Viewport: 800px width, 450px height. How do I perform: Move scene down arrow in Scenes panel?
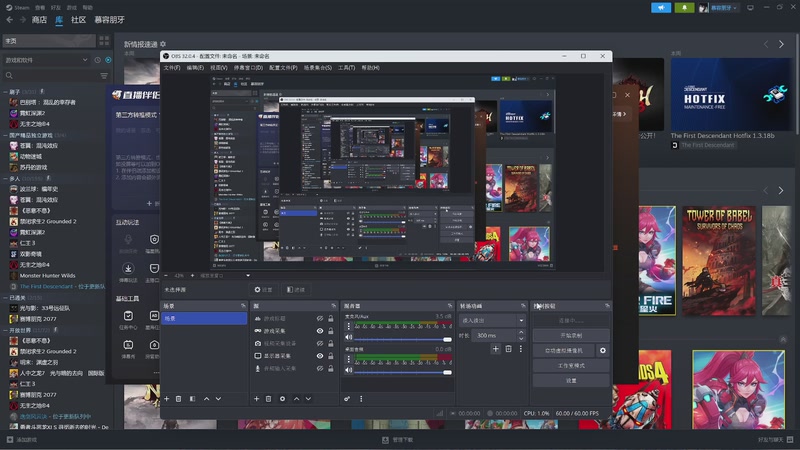(x=218, y=398)
